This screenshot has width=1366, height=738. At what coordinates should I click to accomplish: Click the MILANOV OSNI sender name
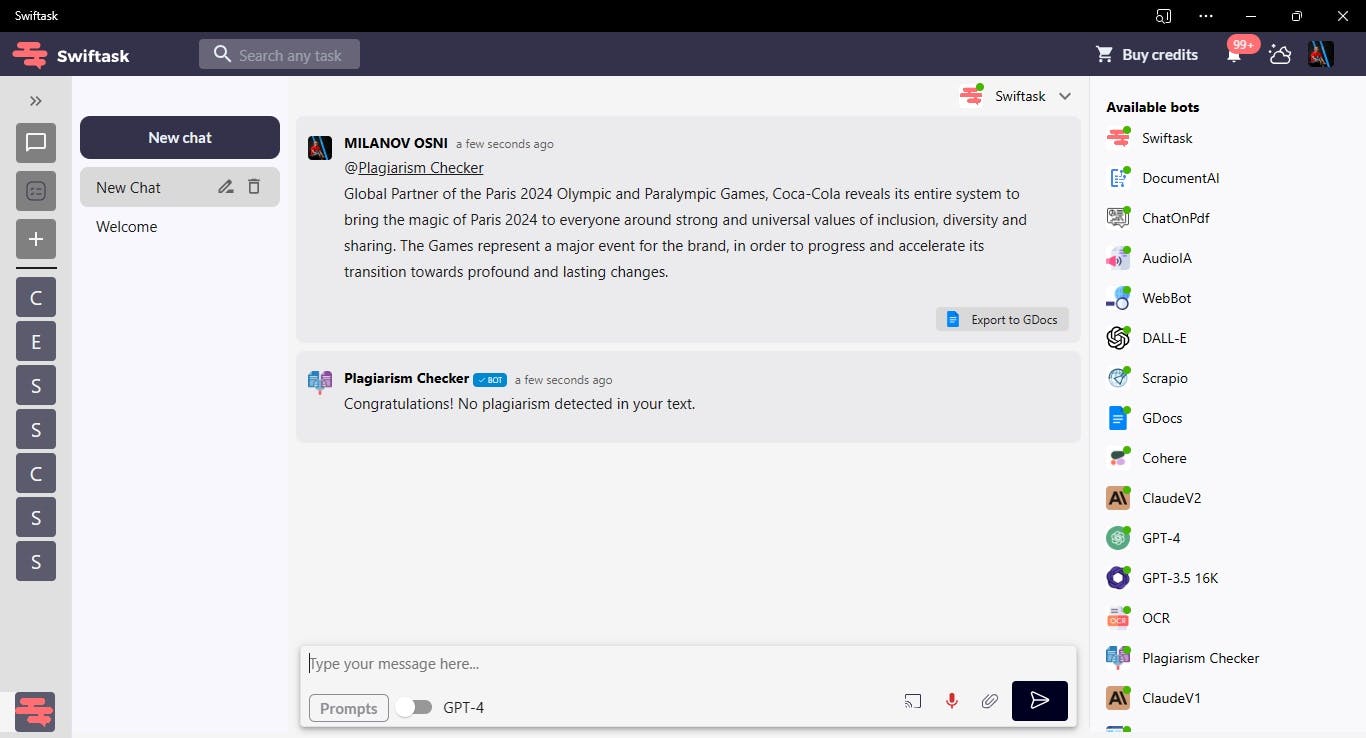click(396, 143)
